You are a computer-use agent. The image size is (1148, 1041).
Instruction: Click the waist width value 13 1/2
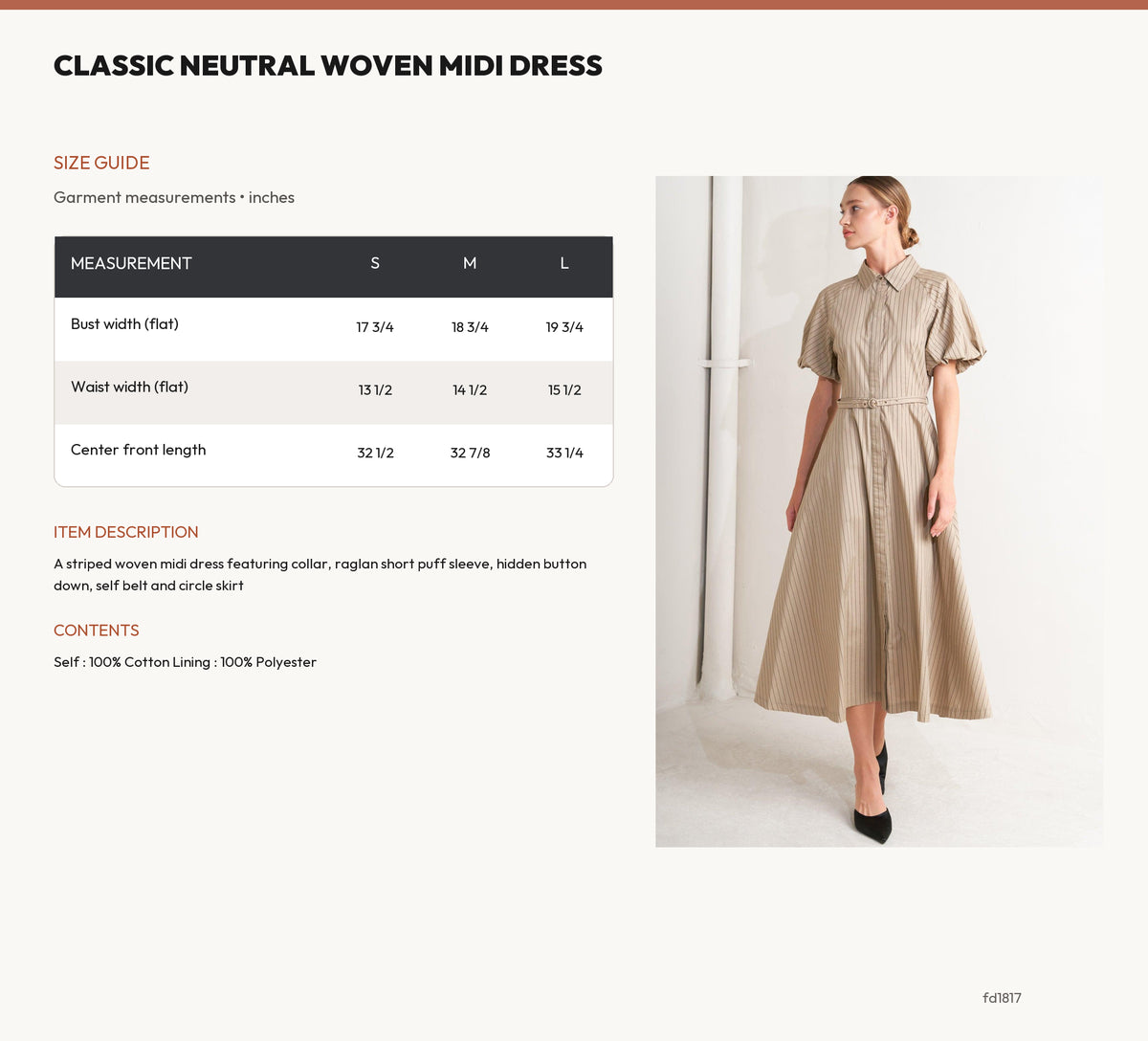375,390
